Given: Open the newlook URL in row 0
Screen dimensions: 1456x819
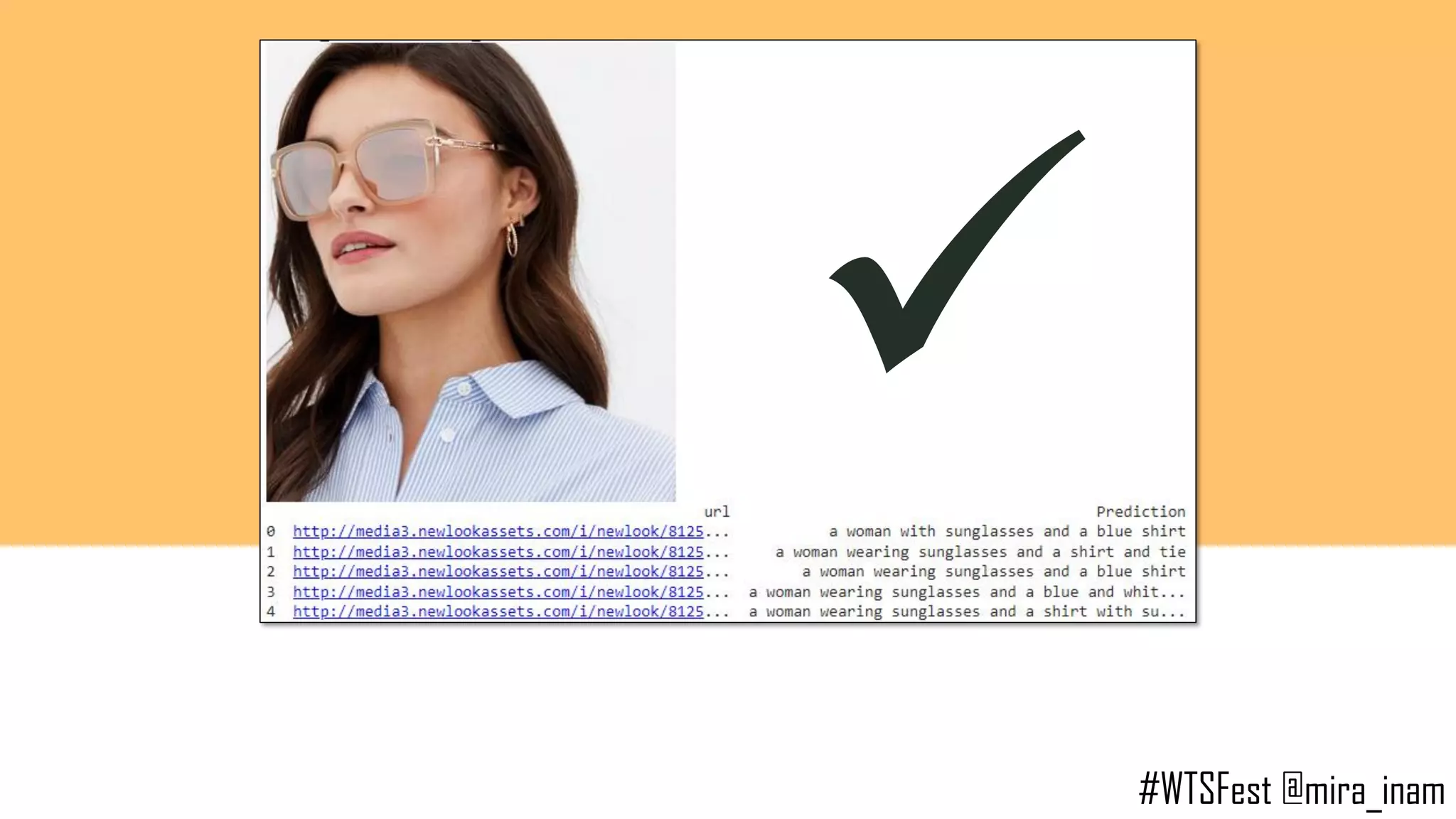Looking at the screenshot, I should click(498, 532).
